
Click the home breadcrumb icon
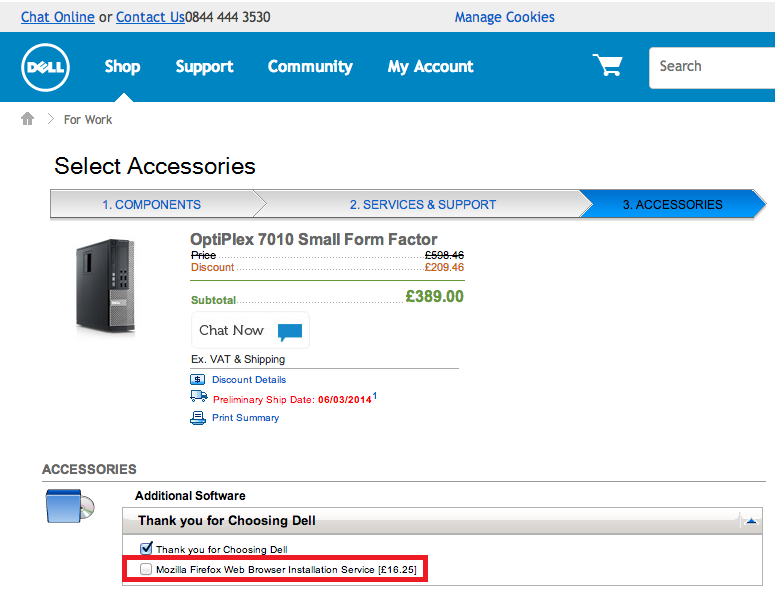[x=27, y=119]
